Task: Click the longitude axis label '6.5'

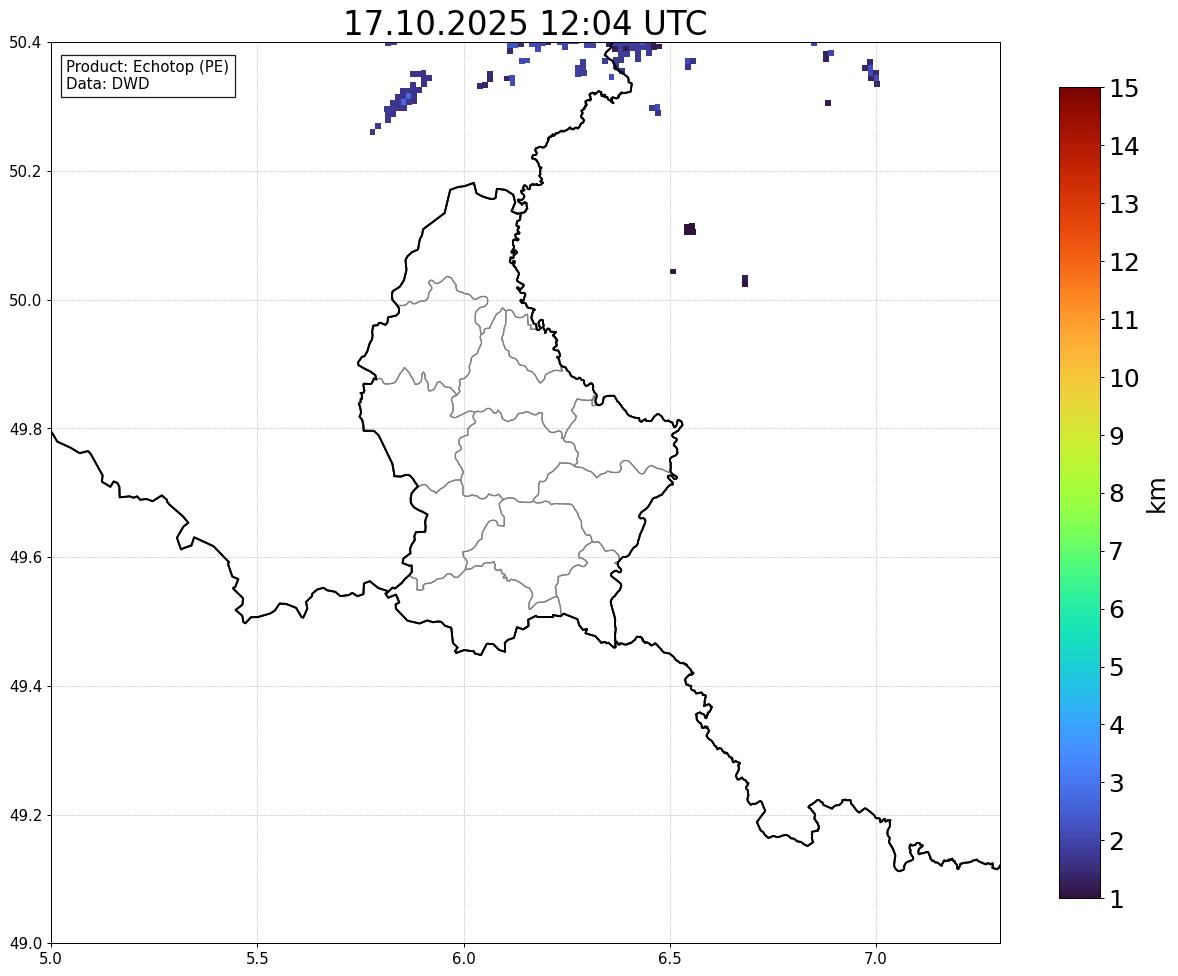Action: 670,959
